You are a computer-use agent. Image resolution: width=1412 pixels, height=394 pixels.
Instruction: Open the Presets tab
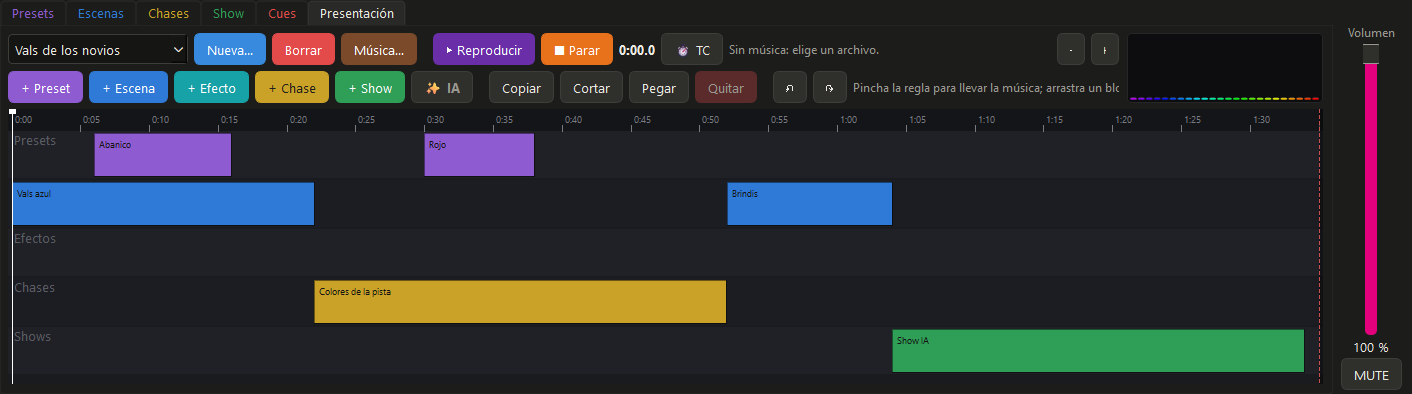[x=33, y=14]
